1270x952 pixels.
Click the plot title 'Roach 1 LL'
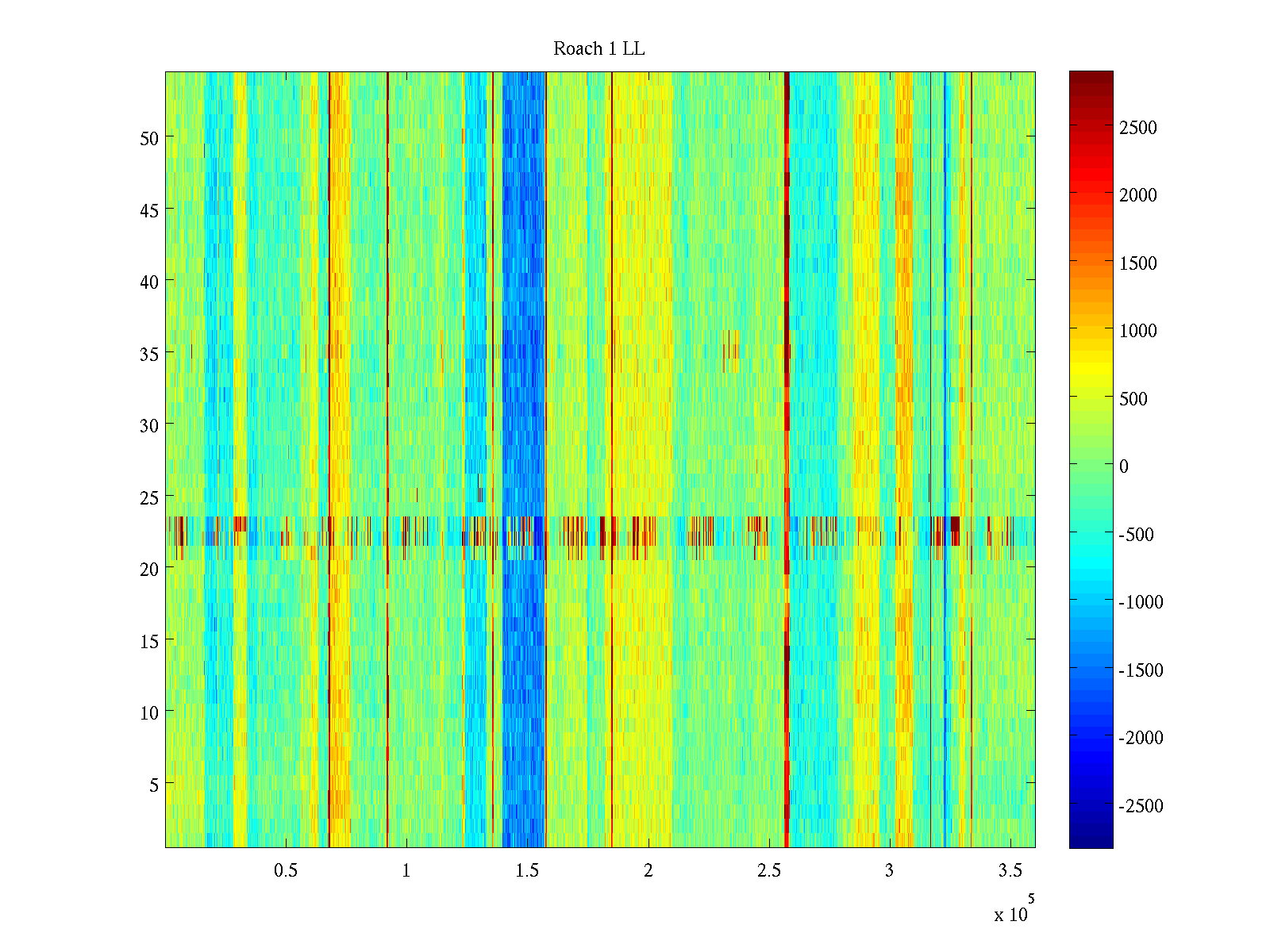pyautogui.click(x=598, y=49)
